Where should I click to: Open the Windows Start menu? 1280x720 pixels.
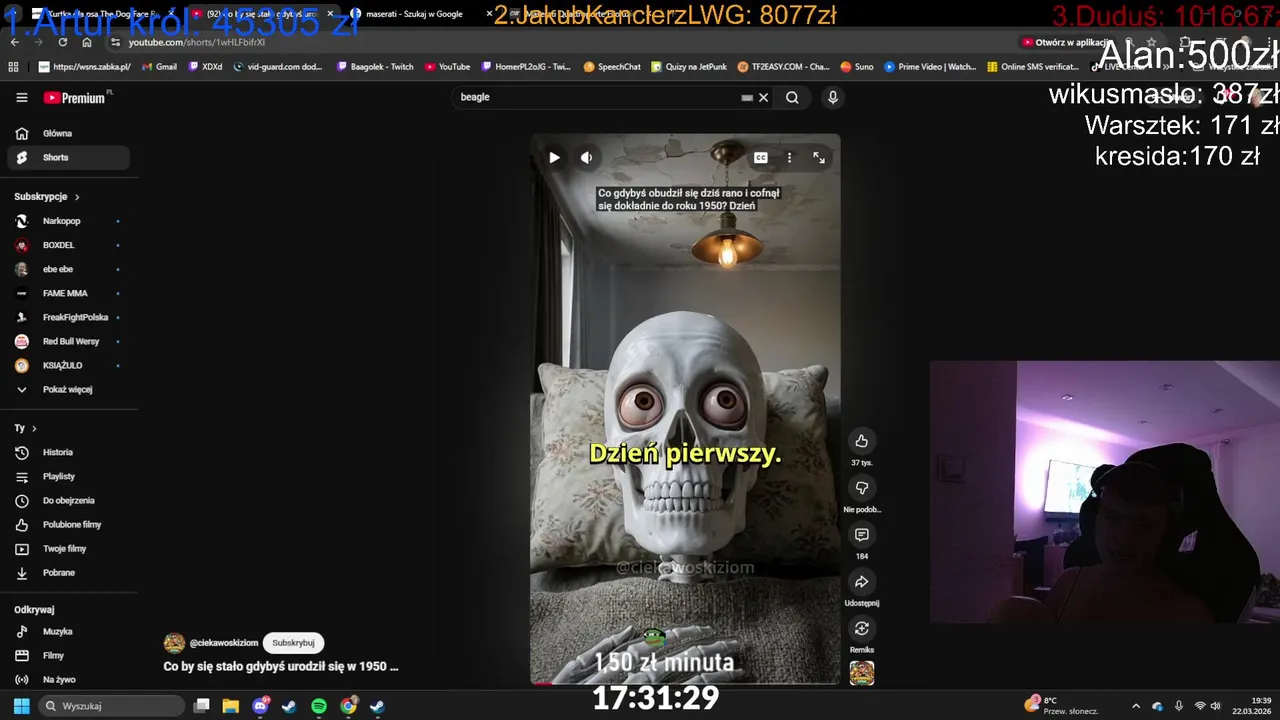point(21,706)
